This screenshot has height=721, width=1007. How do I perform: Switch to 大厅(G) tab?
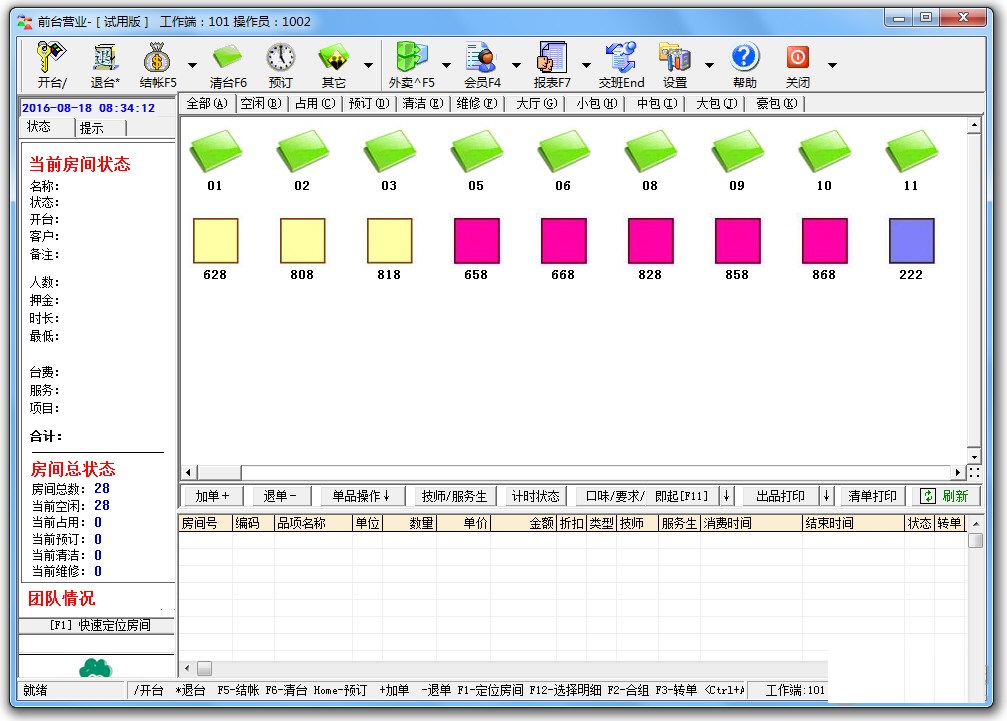[x=536, y=103]
